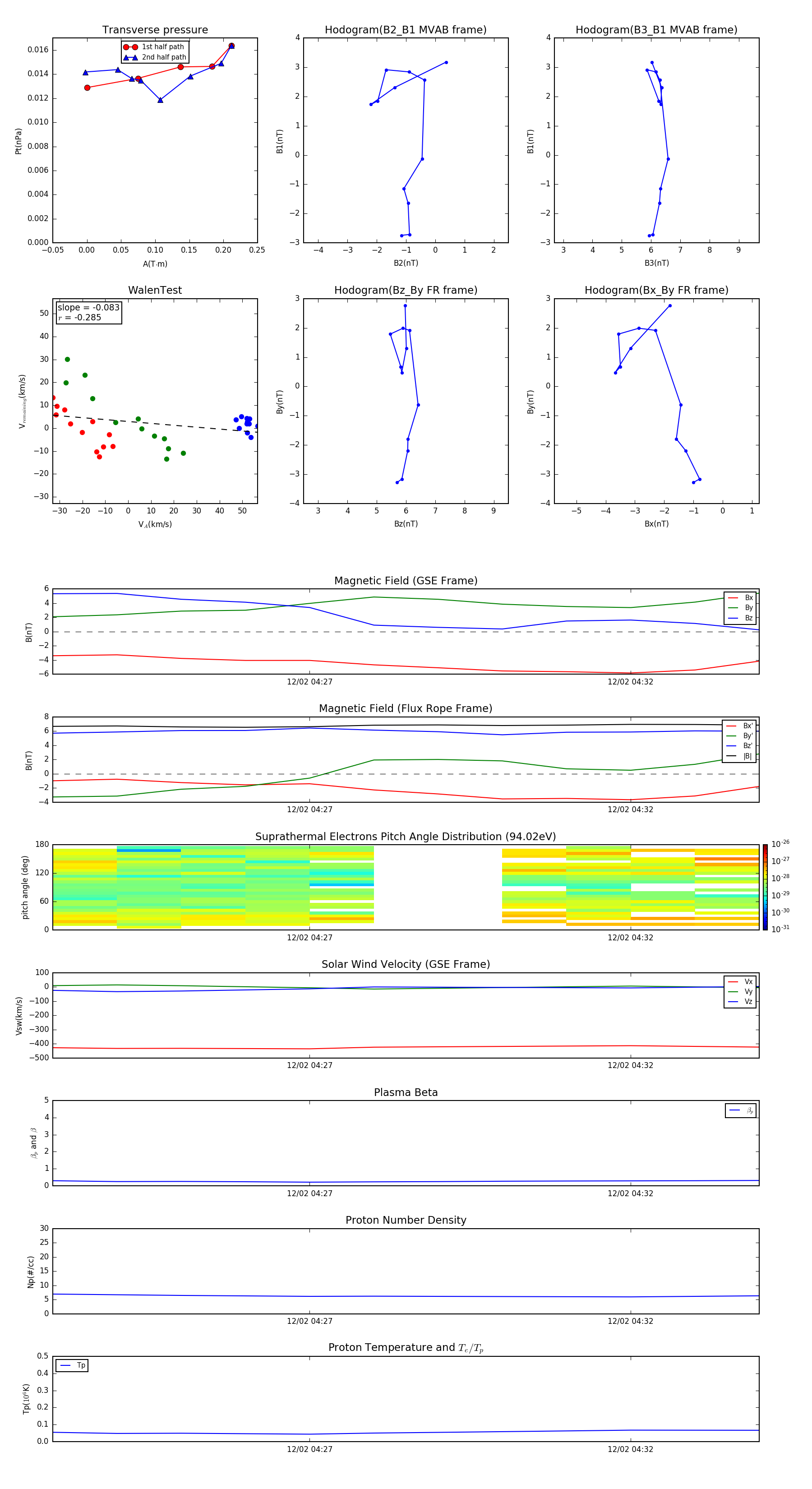Click the 'A(T·m)' x-axis label
This screenshot has height=1489, width=812.
155,264
